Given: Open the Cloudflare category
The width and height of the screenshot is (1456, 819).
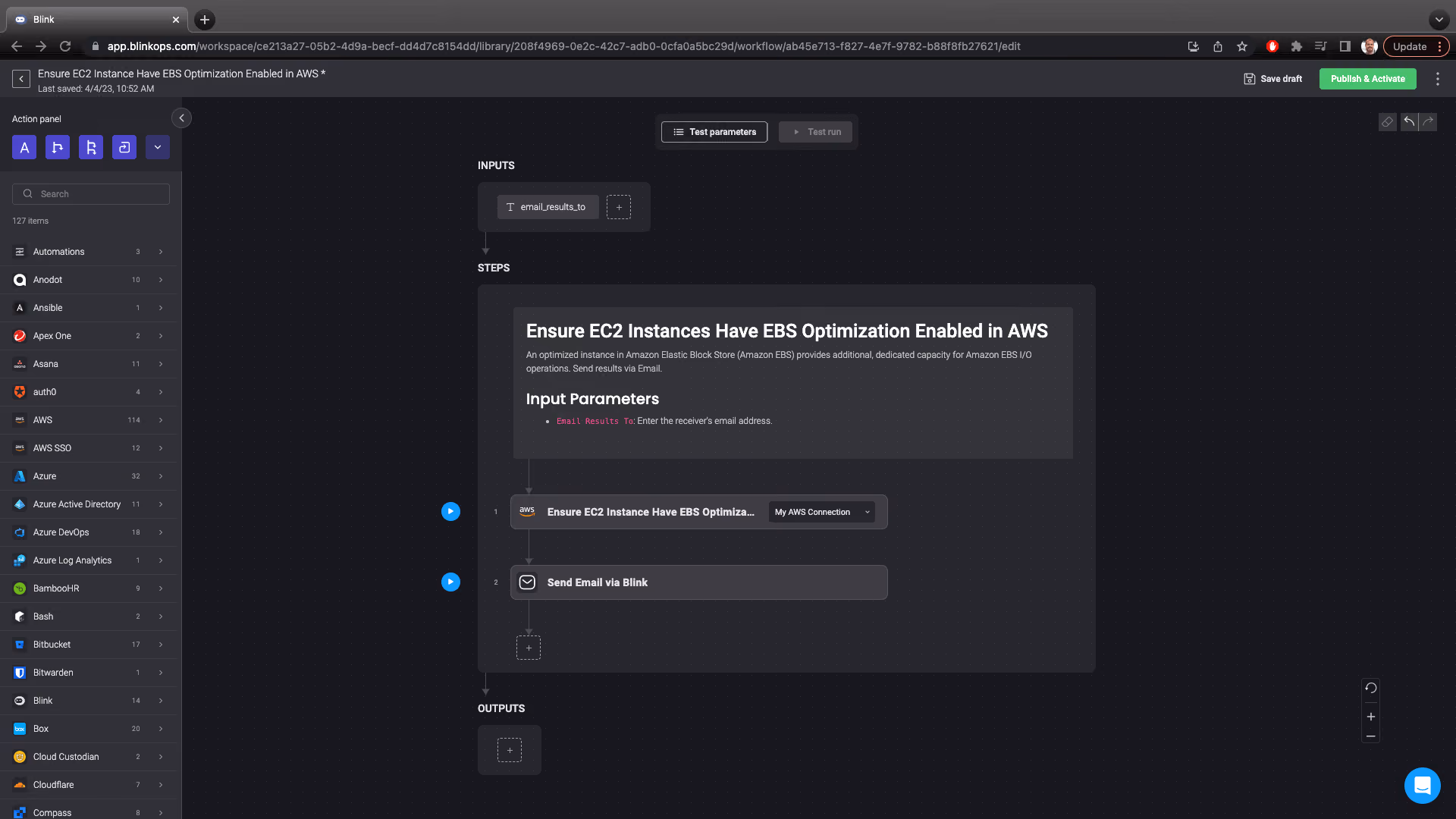Looking at the screenshot, I should point(88,785).
